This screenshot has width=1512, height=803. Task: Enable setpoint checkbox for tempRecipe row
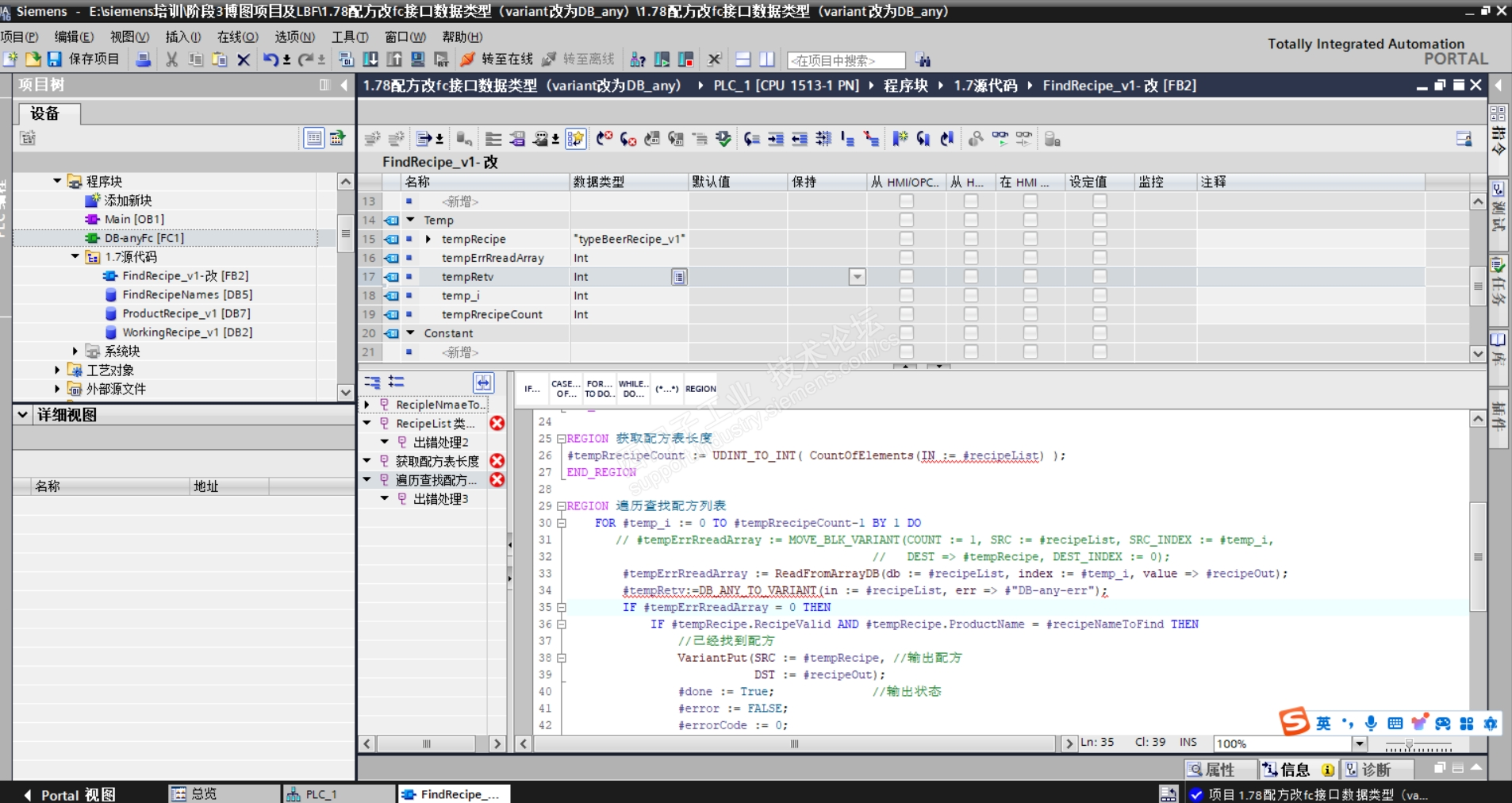(x=1099, y=239)
